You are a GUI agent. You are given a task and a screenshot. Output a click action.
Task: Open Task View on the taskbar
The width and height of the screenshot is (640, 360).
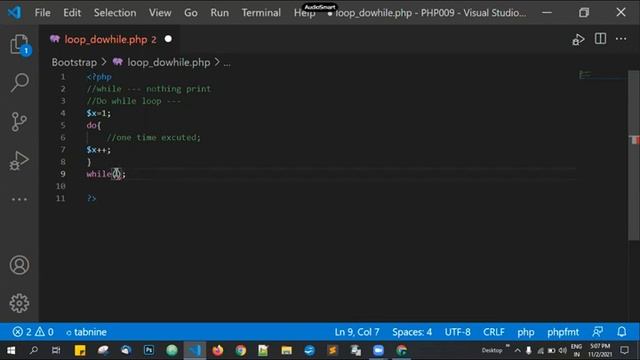pos(56,350)
